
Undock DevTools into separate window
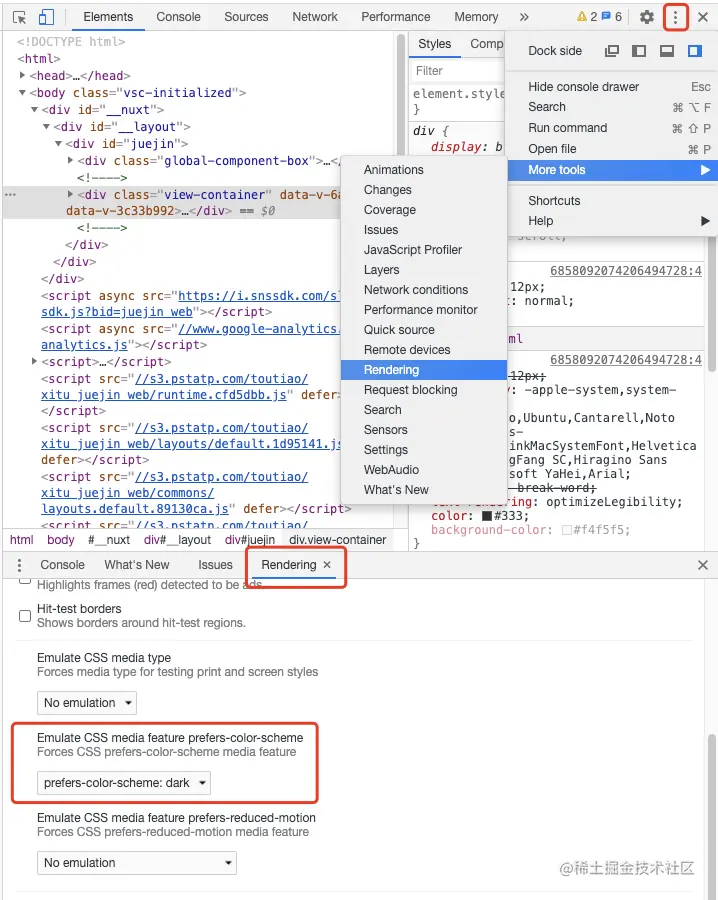point(612,51)
